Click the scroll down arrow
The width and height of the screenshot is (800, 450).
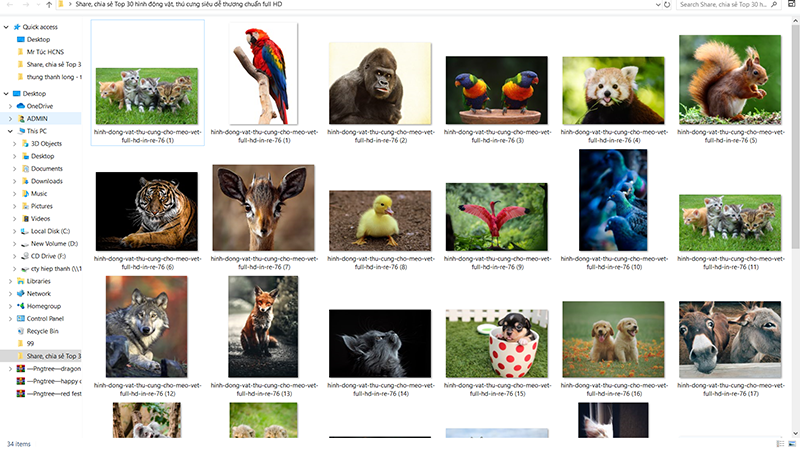click(x=795, y=434)
